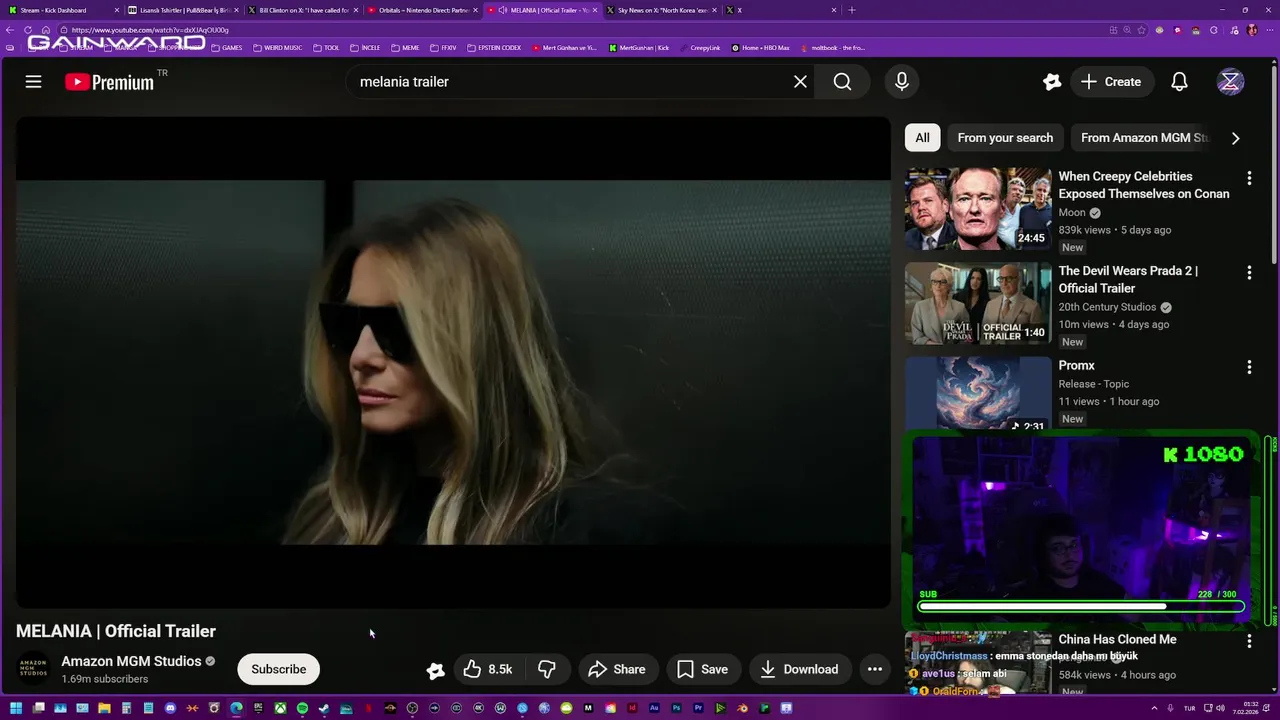The height and width of the screenshot is (720, 1280).
Task: Subscribe to Amazon MGM Studios
Action: [279, 669]
